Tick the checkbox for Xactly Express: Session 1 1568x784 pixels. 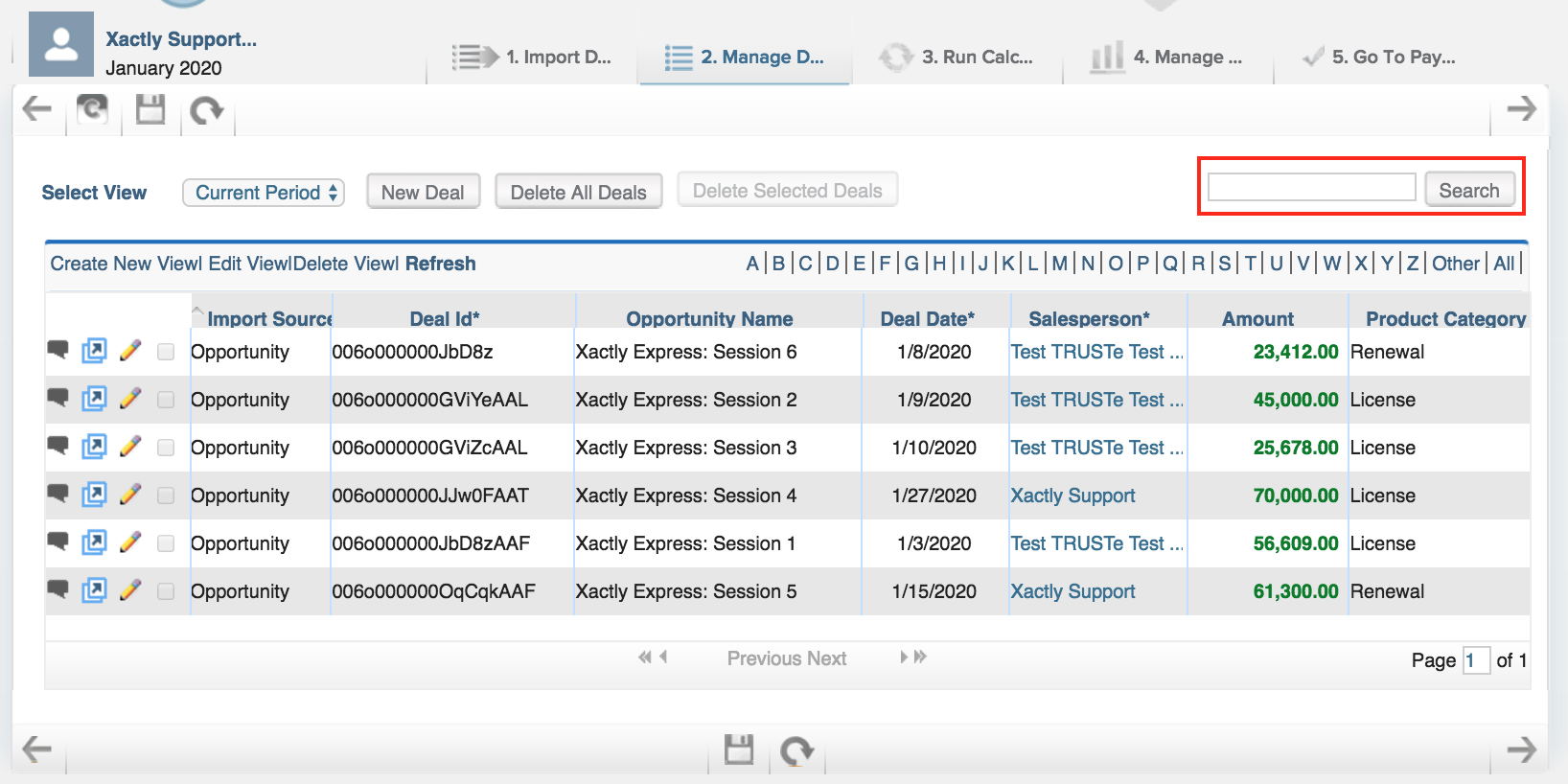[x=166, y=543]
